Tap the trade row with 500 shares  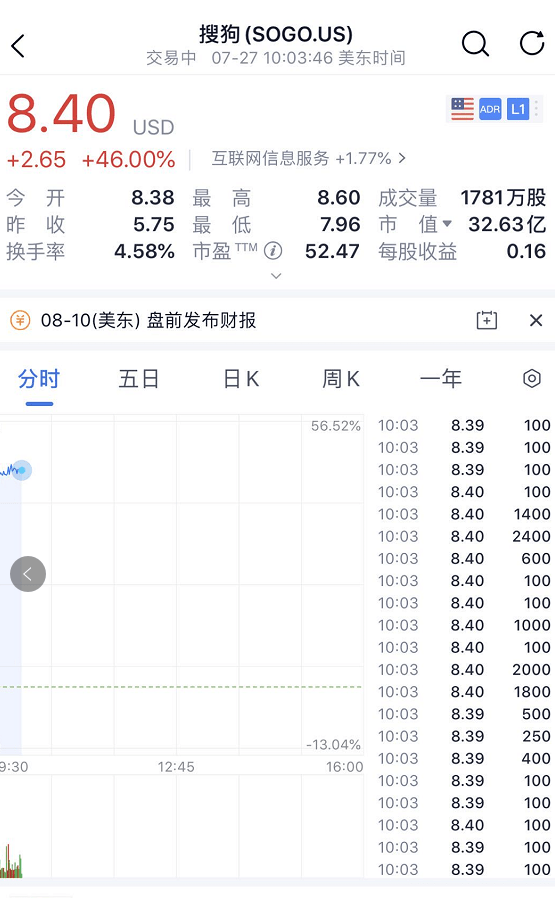(x=464, y=714)
